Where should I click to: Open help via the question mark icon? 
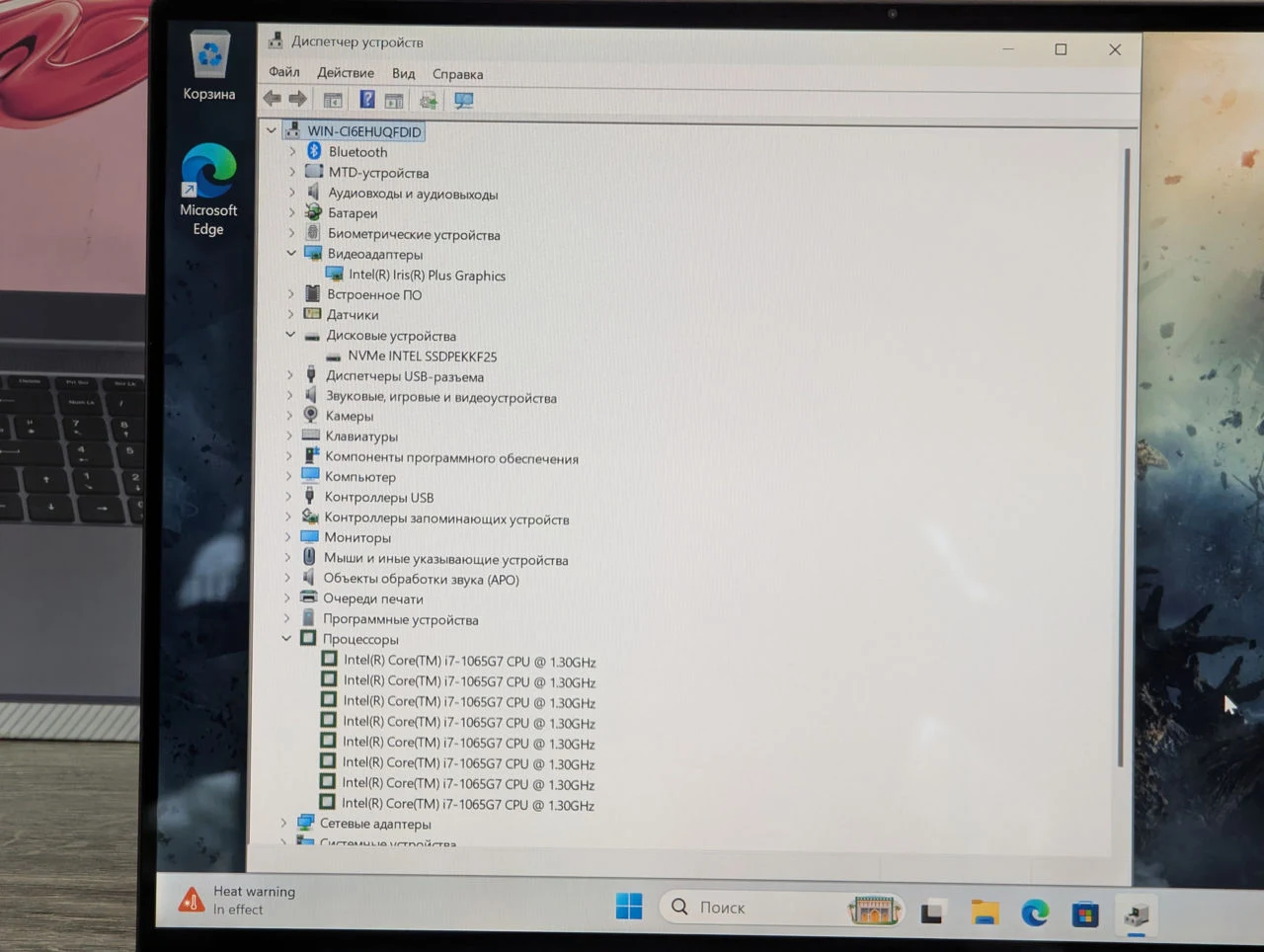pos(367,100)
